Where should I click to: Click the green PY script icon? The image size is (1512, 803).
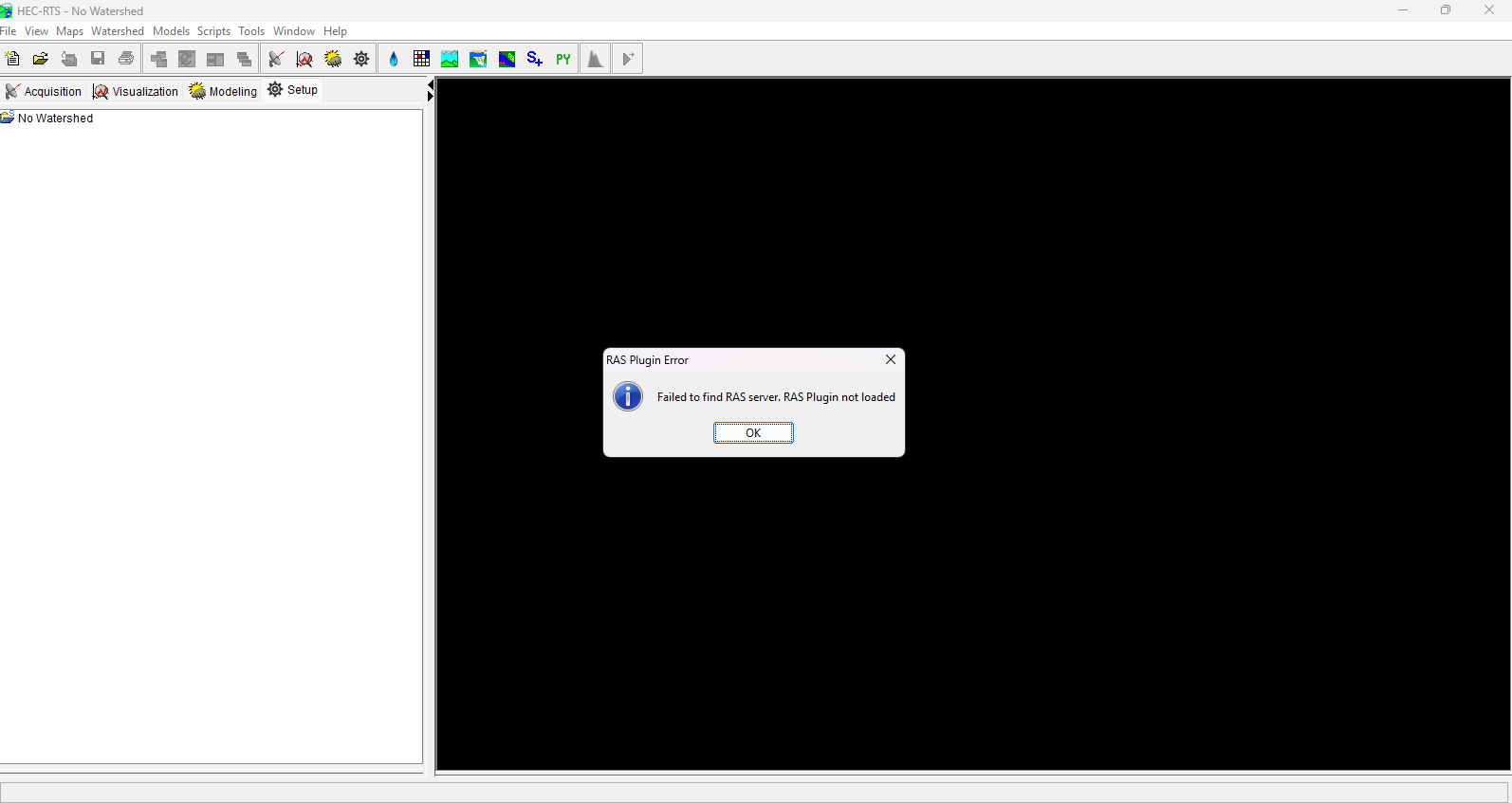pyautogui.click(x=563, y=59)
